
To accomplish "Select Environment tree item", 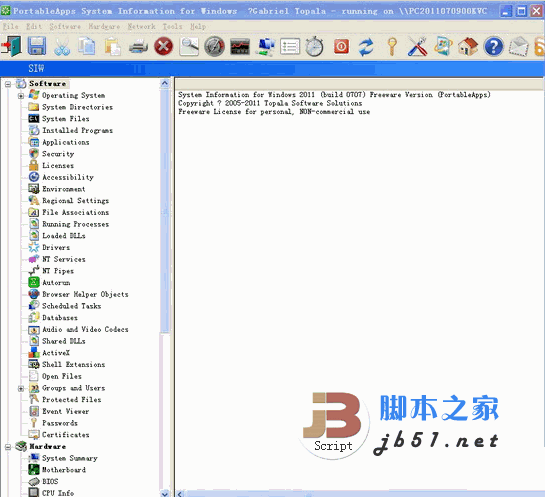I will (64, 189).
